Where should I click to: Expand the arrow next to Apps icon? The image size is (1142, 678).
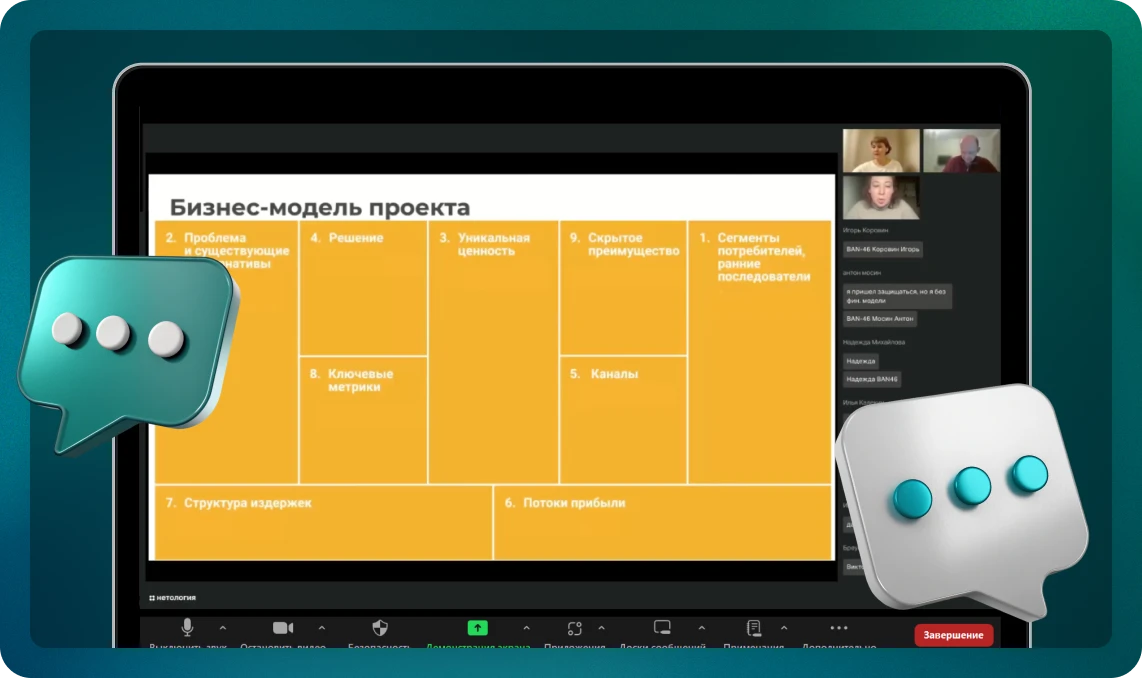click(601, 628)
